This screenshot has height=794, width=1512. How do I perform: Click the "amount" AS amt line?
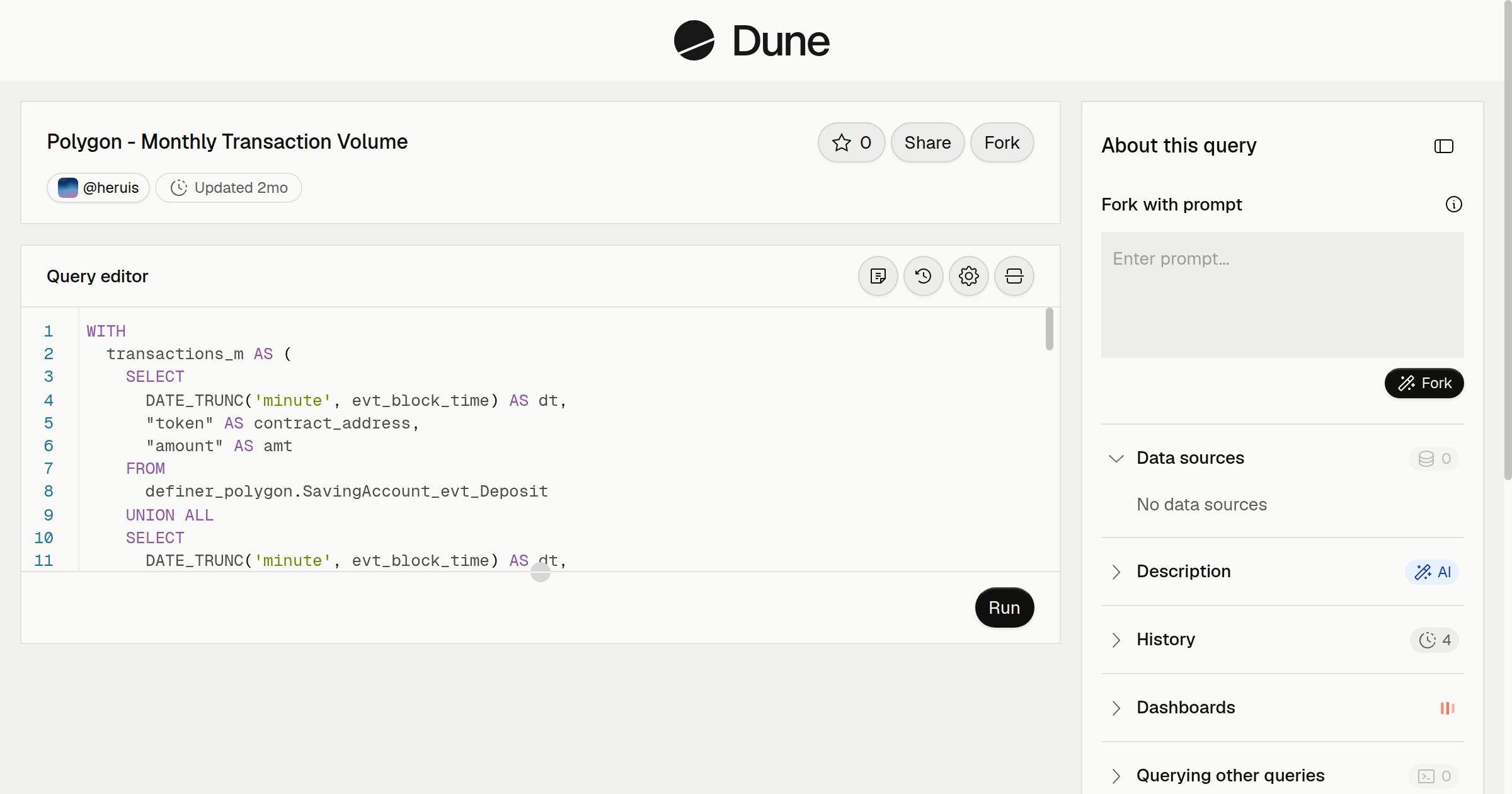click(x=219, y=446)
